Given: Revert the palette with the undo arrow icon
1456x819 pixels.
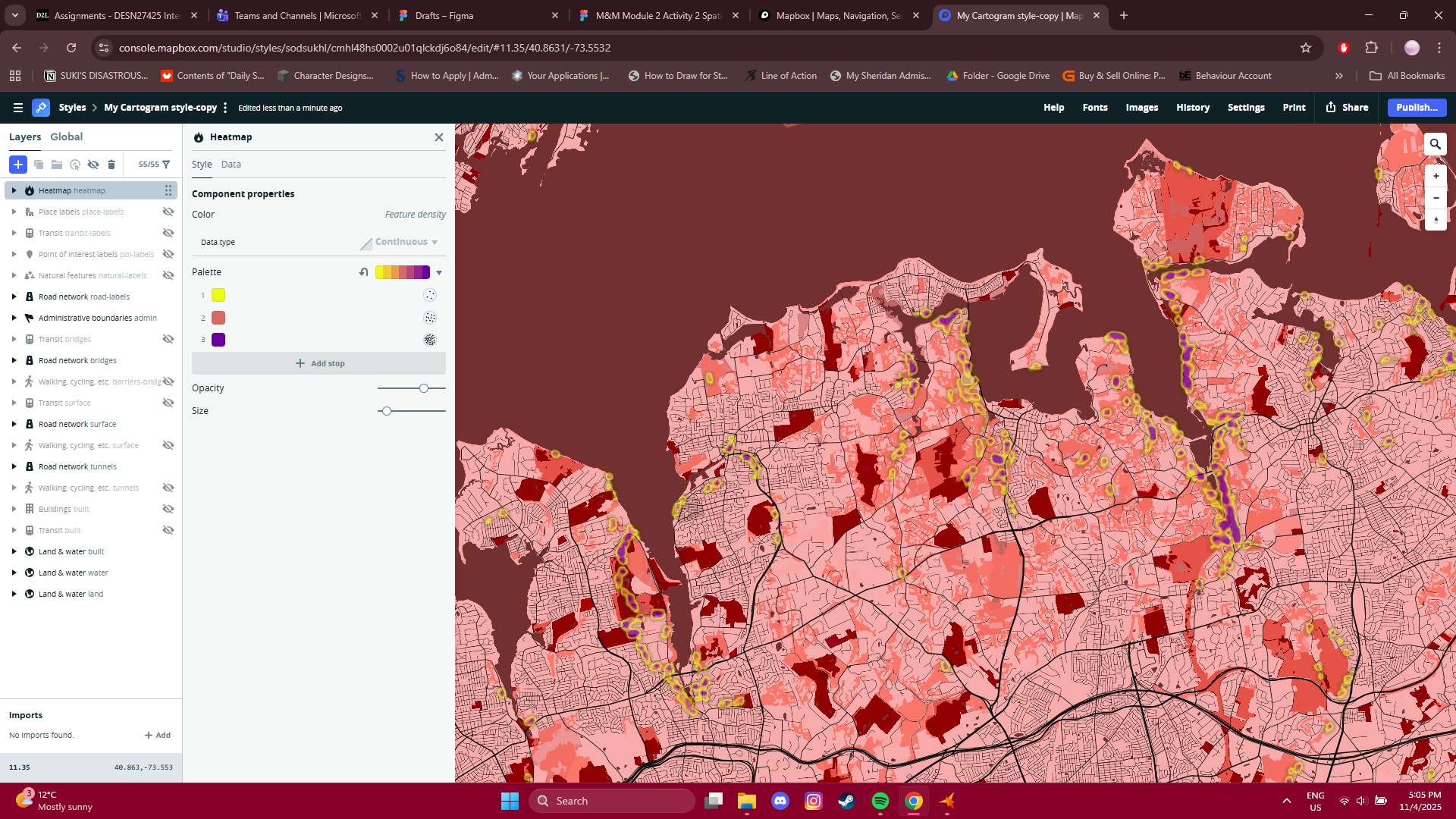Looking at the screenshot, I should coord(364,271).
